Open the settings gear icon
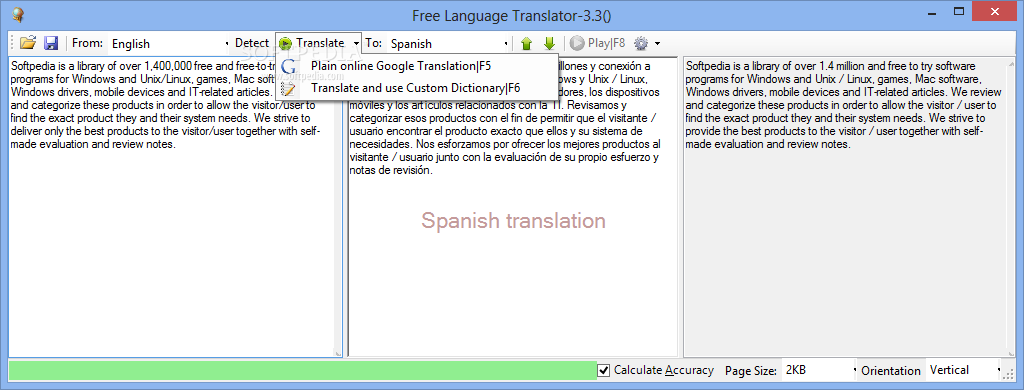Image resolution: width=1024 pixels, height=390 pixels. pyautogui.click(x=641, y=44)
